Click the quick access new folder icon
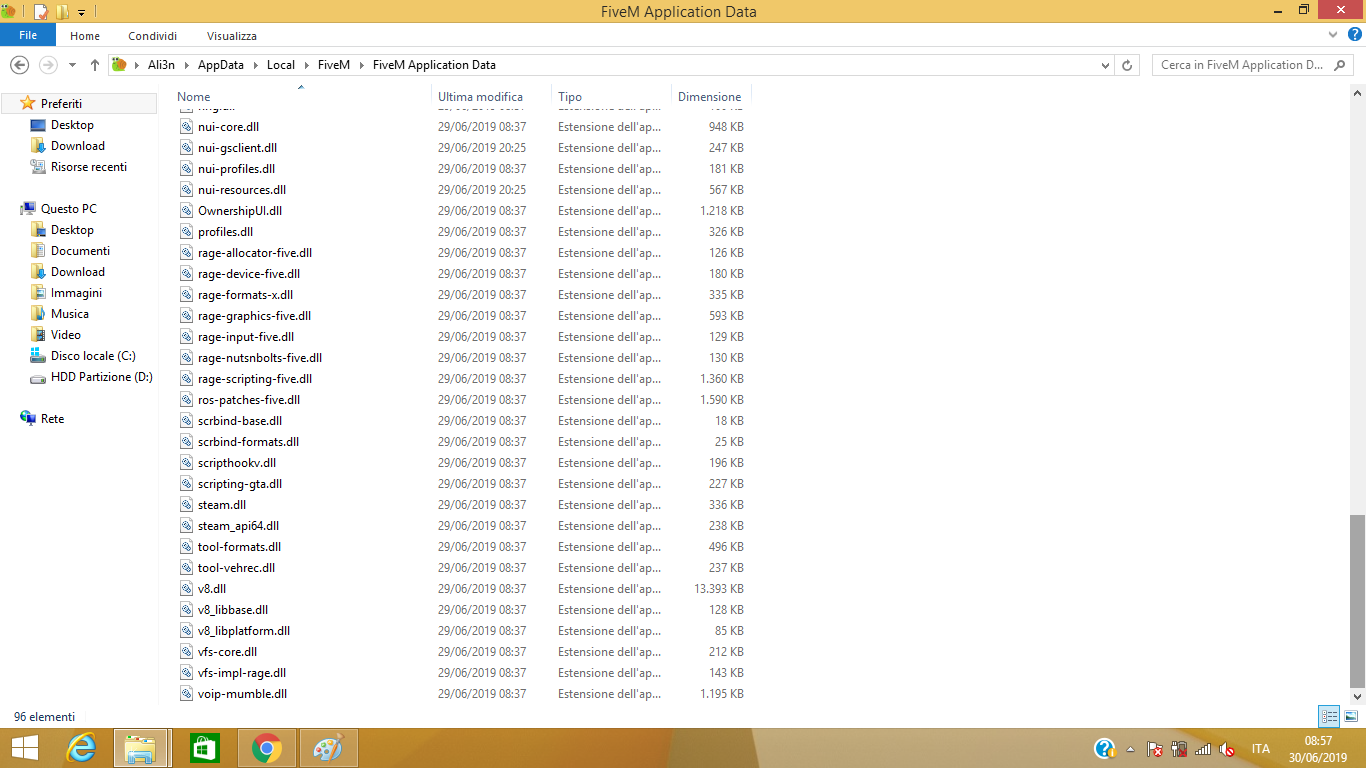The height and width of the screenshot is (768, 1366). point(62,12)
